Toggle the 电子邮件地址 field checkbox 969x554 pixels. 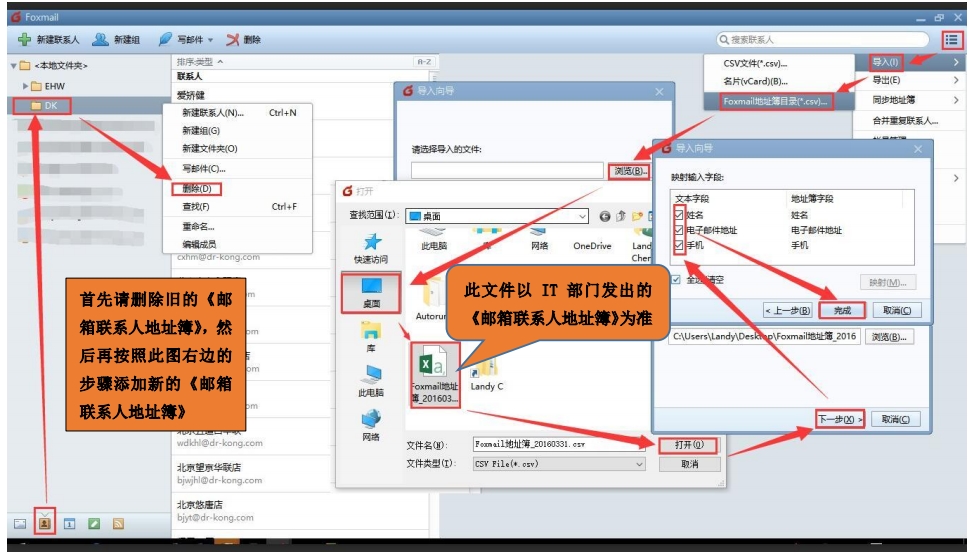[x=679, y=230]
